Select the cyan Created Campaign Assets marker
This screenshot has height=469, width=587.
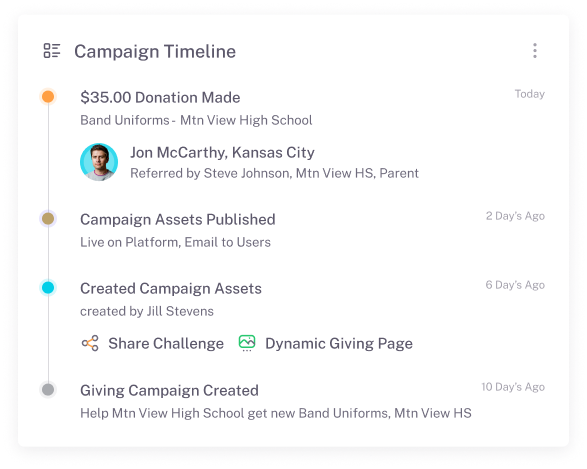point(48,287)
